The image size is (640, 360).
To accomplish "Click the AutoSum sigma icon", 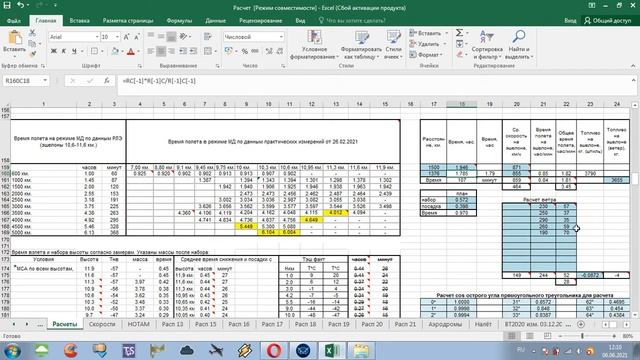I will point(460,33).
